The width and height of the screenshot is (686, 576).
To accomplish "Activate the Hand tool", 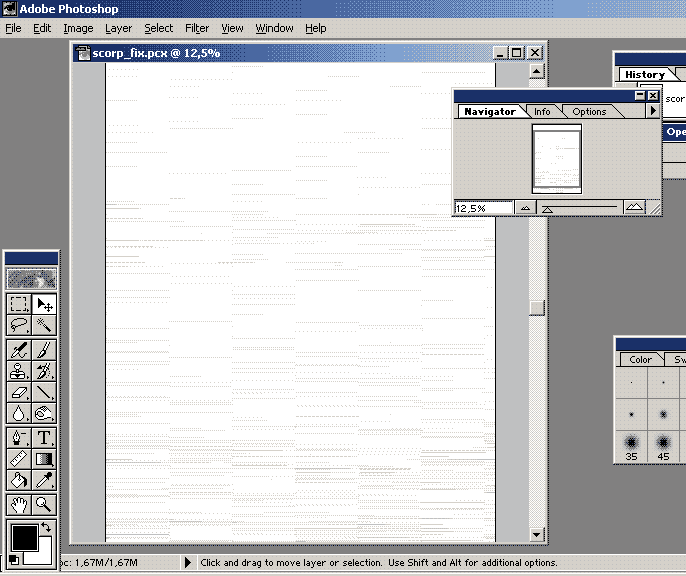I will [19, 505].
